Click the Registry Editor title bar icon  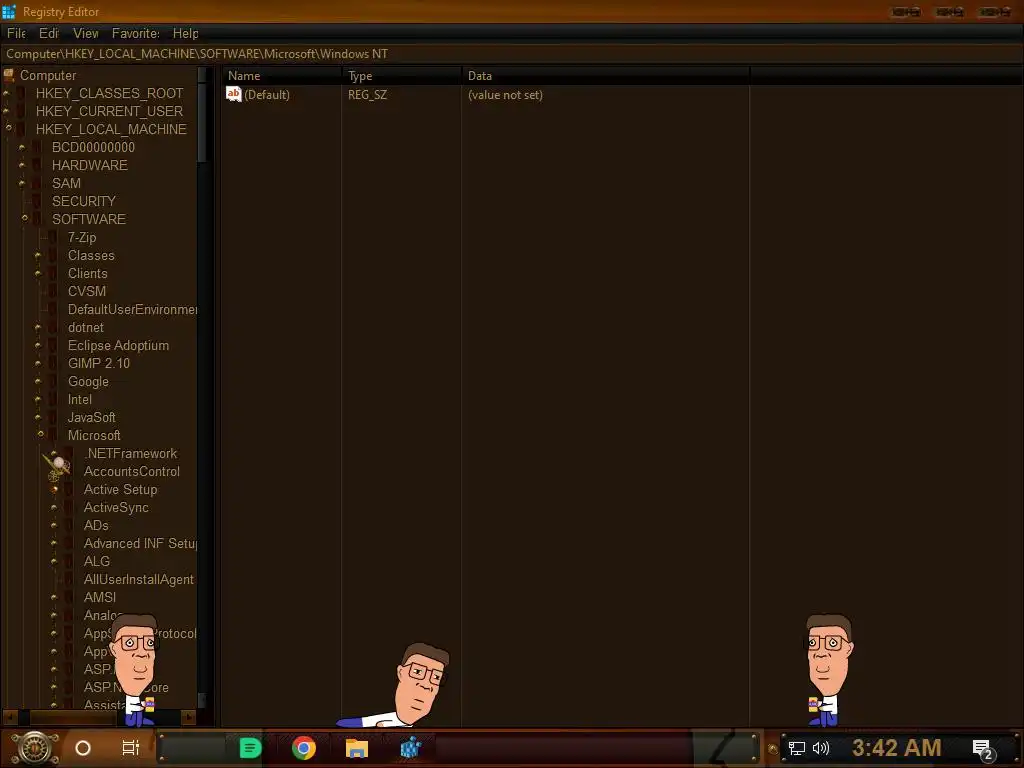[8, 12]
